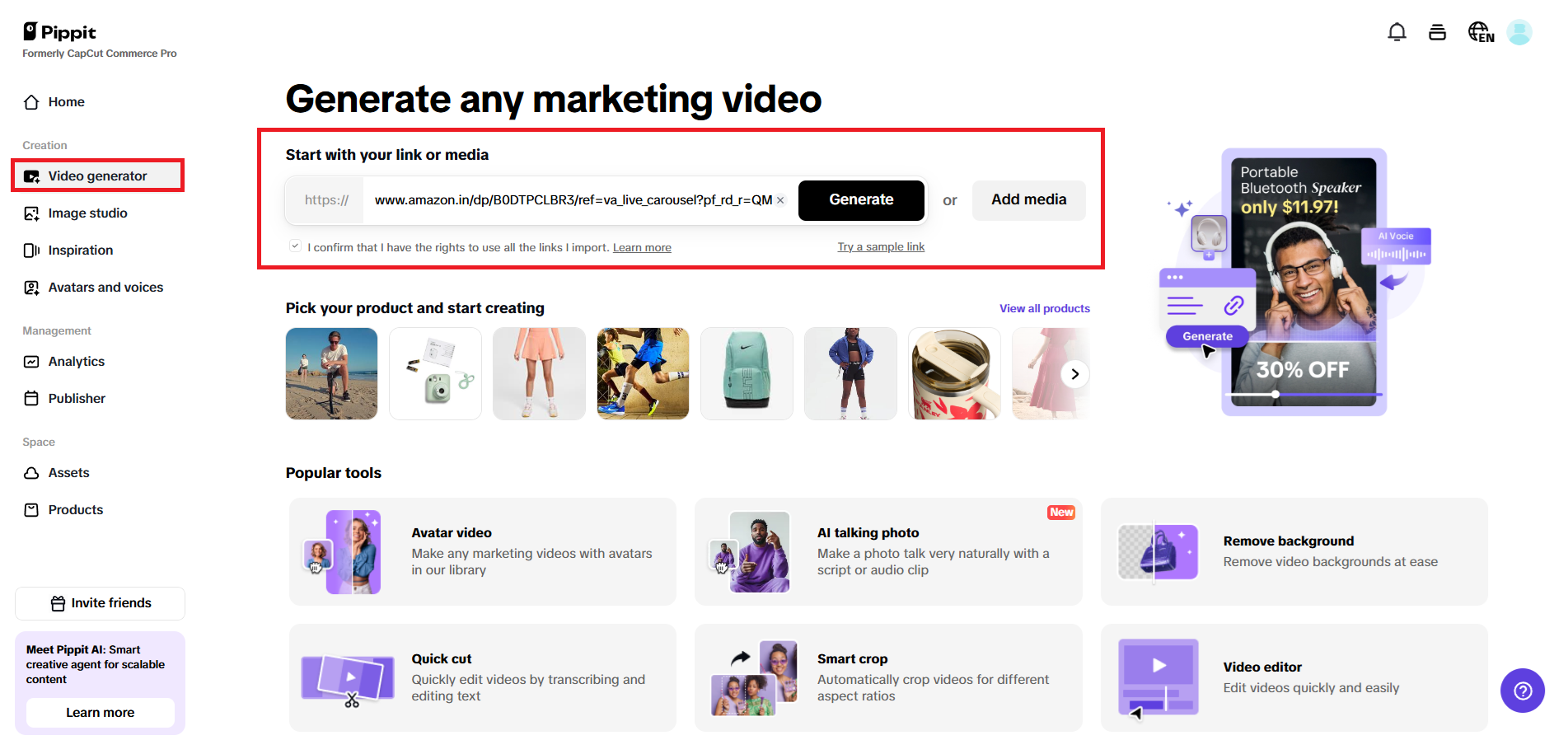The image size is (1568, 740).
Task: Click the Pippit logo
Action: (60, 32)
